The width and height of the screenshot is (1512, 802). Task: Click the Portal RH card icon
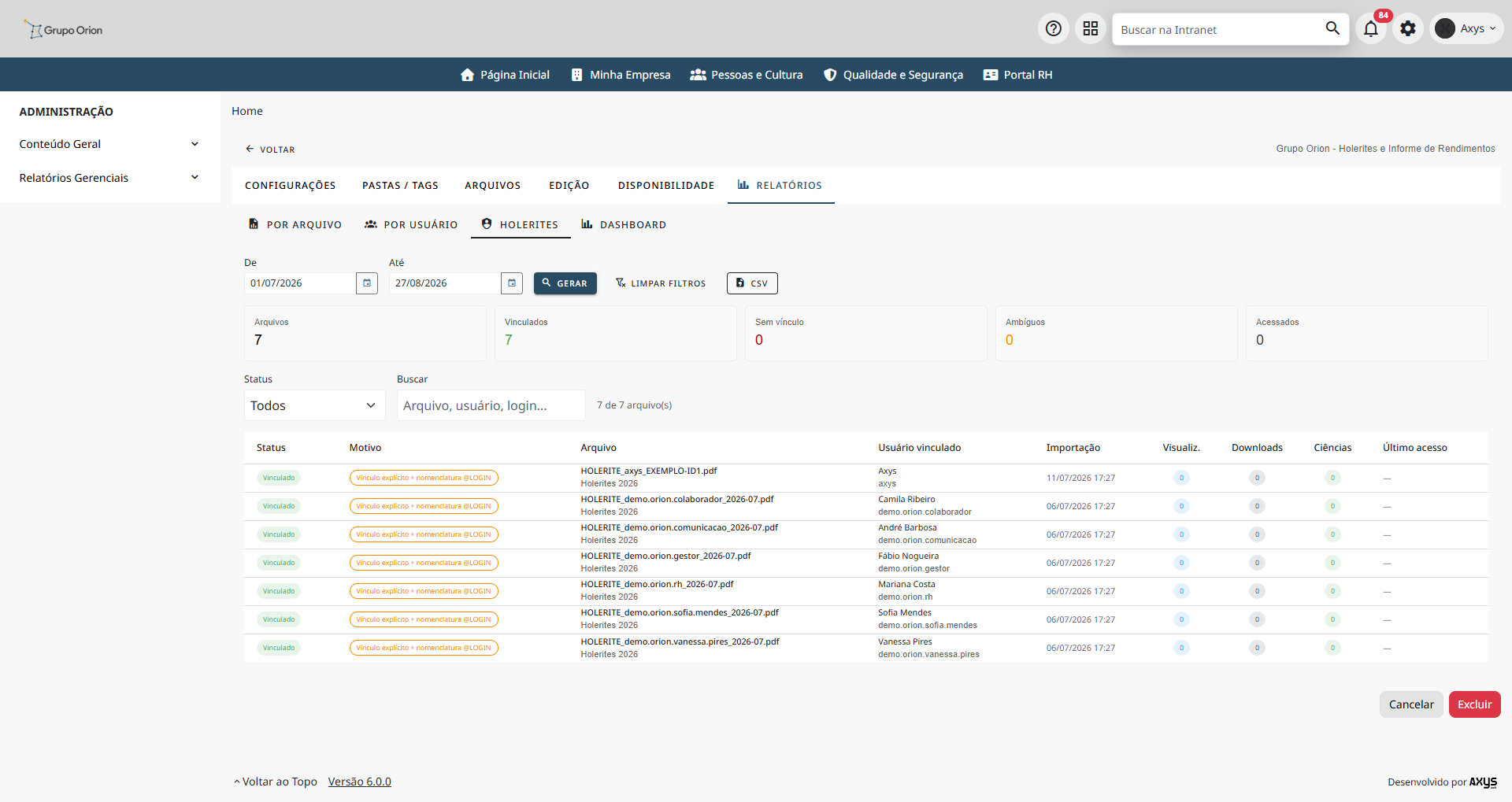(991, 75)
